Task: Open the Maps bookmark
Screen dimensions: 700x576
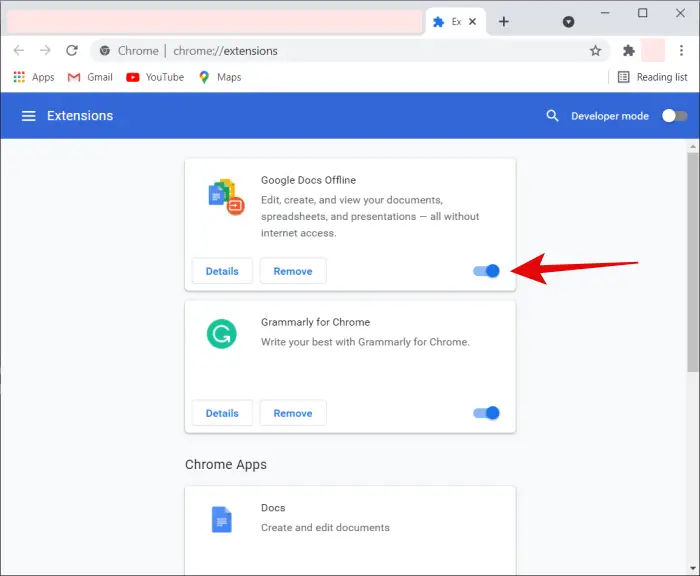Action: (x=220, y=77)
